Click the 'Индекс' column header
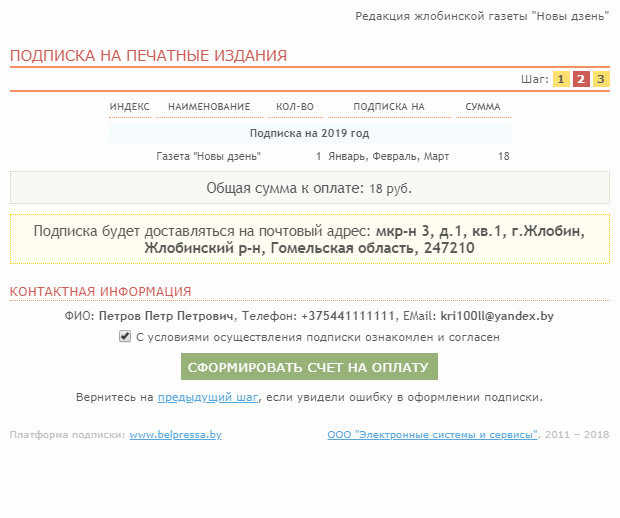The height and width of the screenshot is (518, 620). coord(130,107)
